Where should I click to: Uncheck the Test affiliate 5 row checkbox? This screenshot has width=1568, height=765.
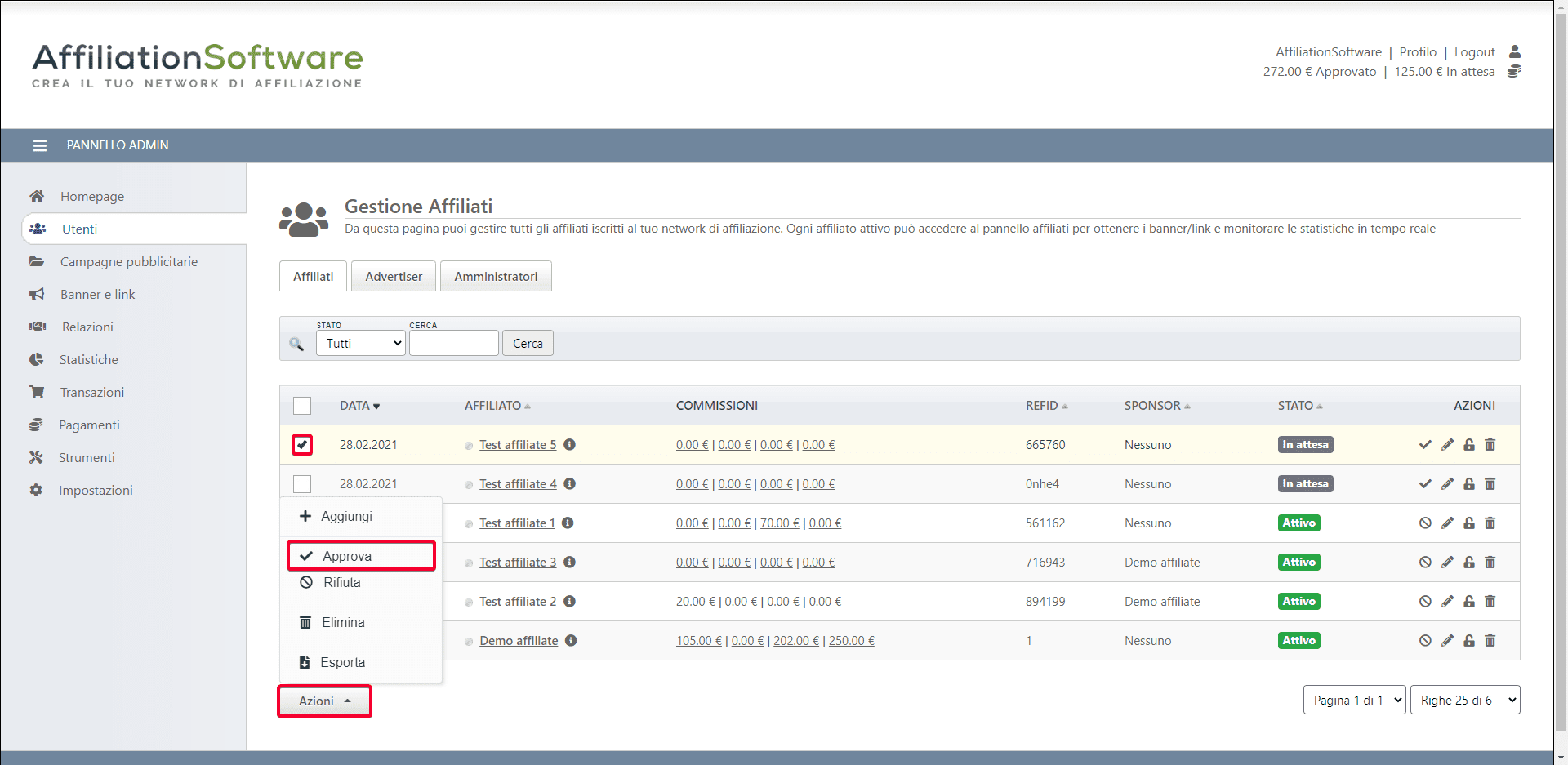coord(302,445)
